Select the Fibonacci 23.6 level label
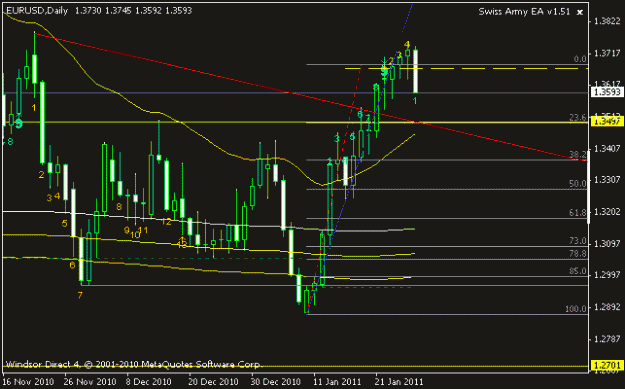Screen dimensions: 625x389 point(578,117)
